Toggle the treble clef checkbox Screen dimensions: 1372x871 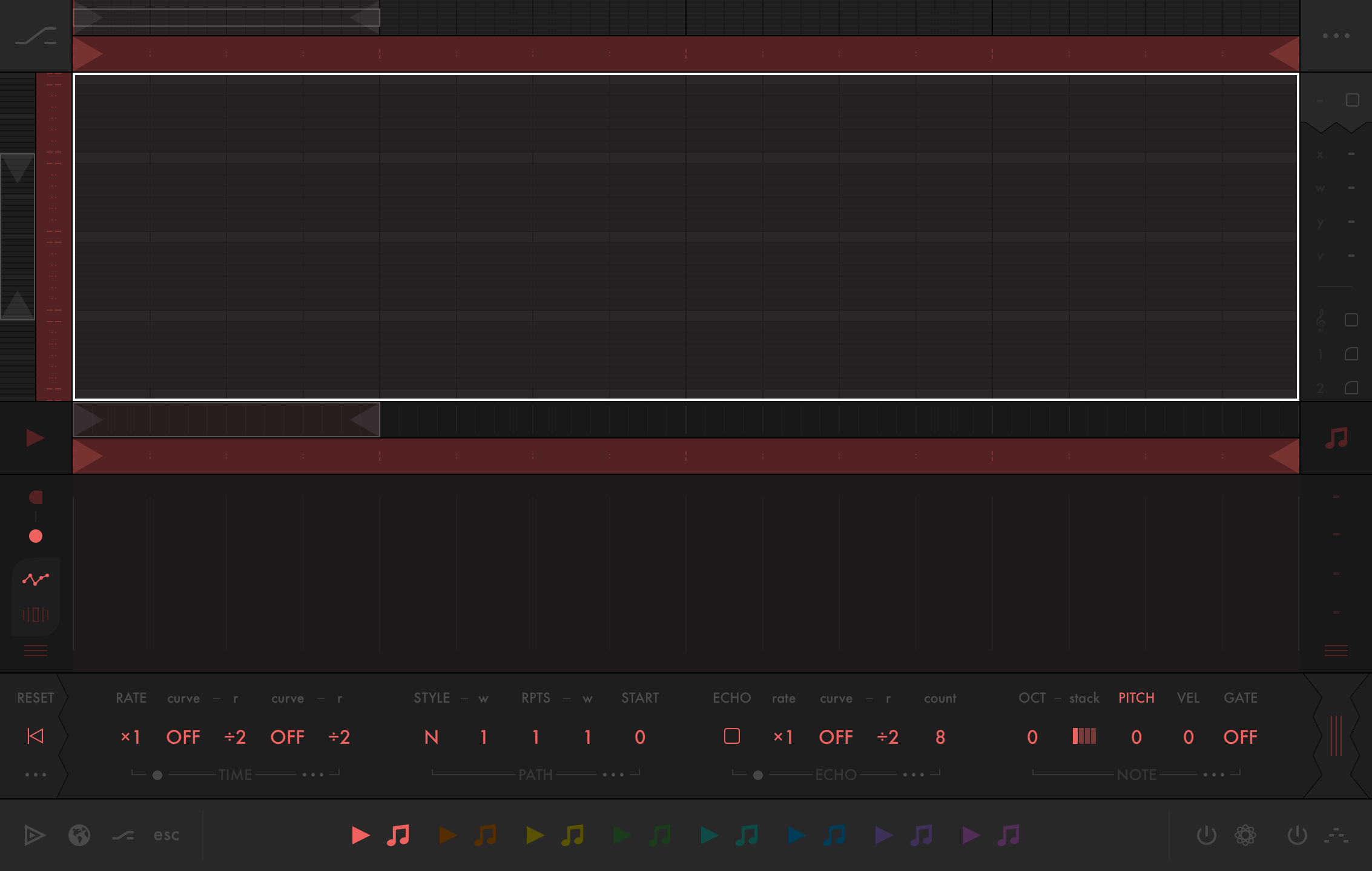pyautogui.click(x=1351, y=320)
